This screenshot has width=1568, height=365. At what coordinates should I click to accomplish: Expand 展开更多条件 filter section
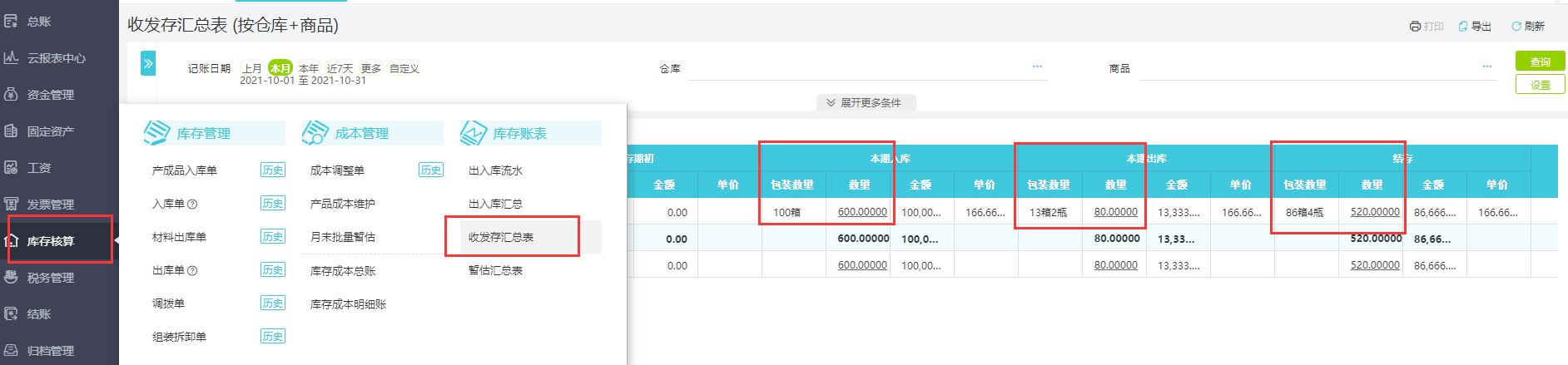point(866,102)
